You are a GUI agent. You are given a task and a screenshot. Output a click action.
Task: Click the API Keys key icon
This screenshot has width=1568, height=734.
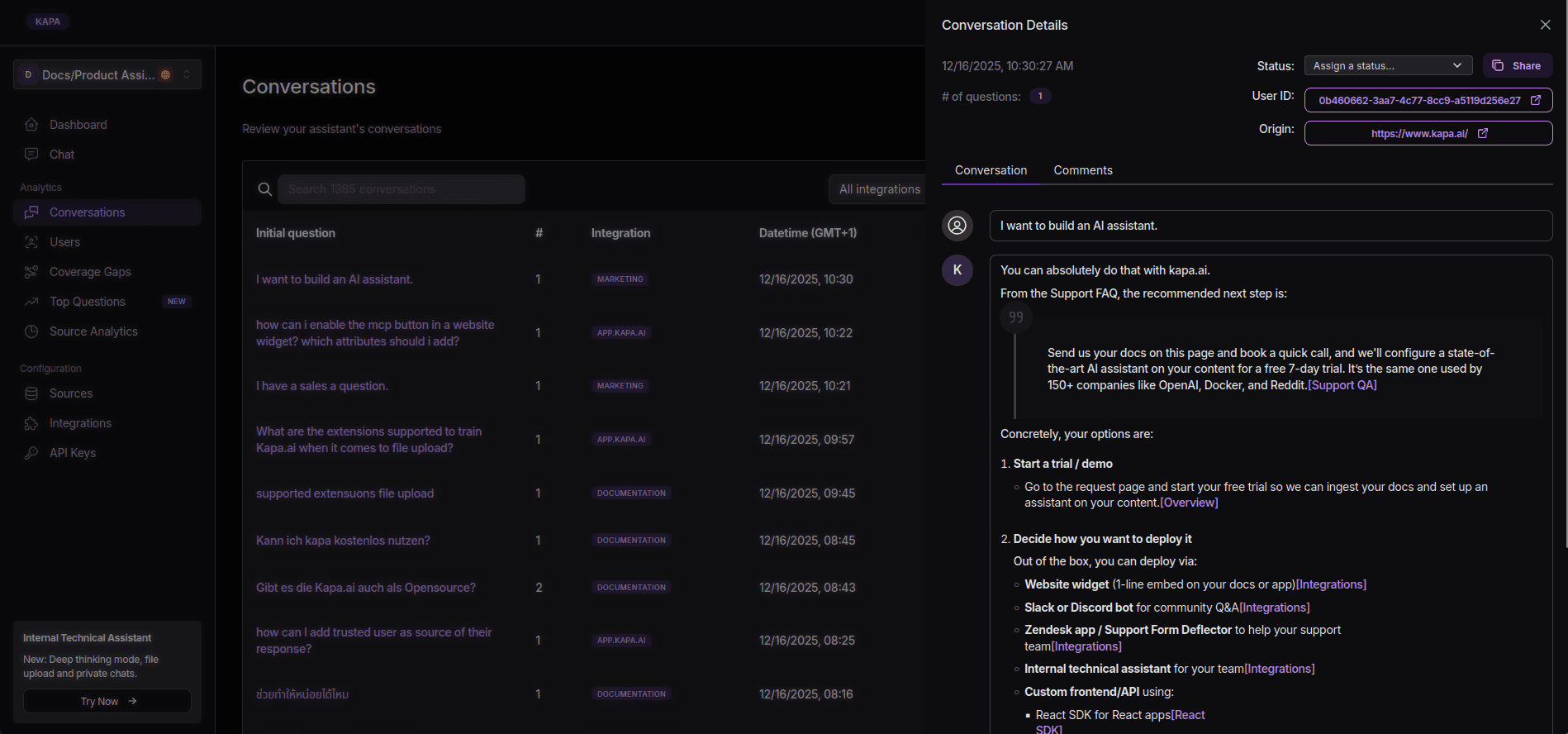point(31,453)
